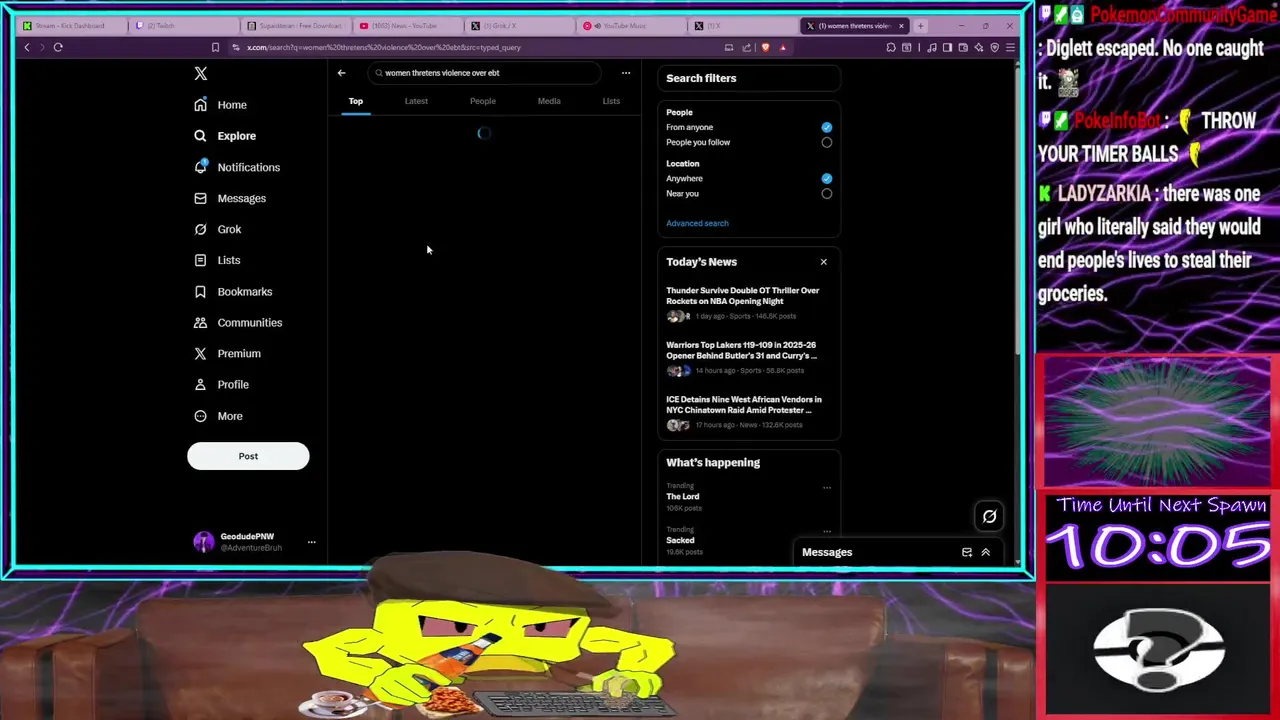The image size is (1280, 720).
Task: Switch to the Grok / X browser tab
Action: 521,25
